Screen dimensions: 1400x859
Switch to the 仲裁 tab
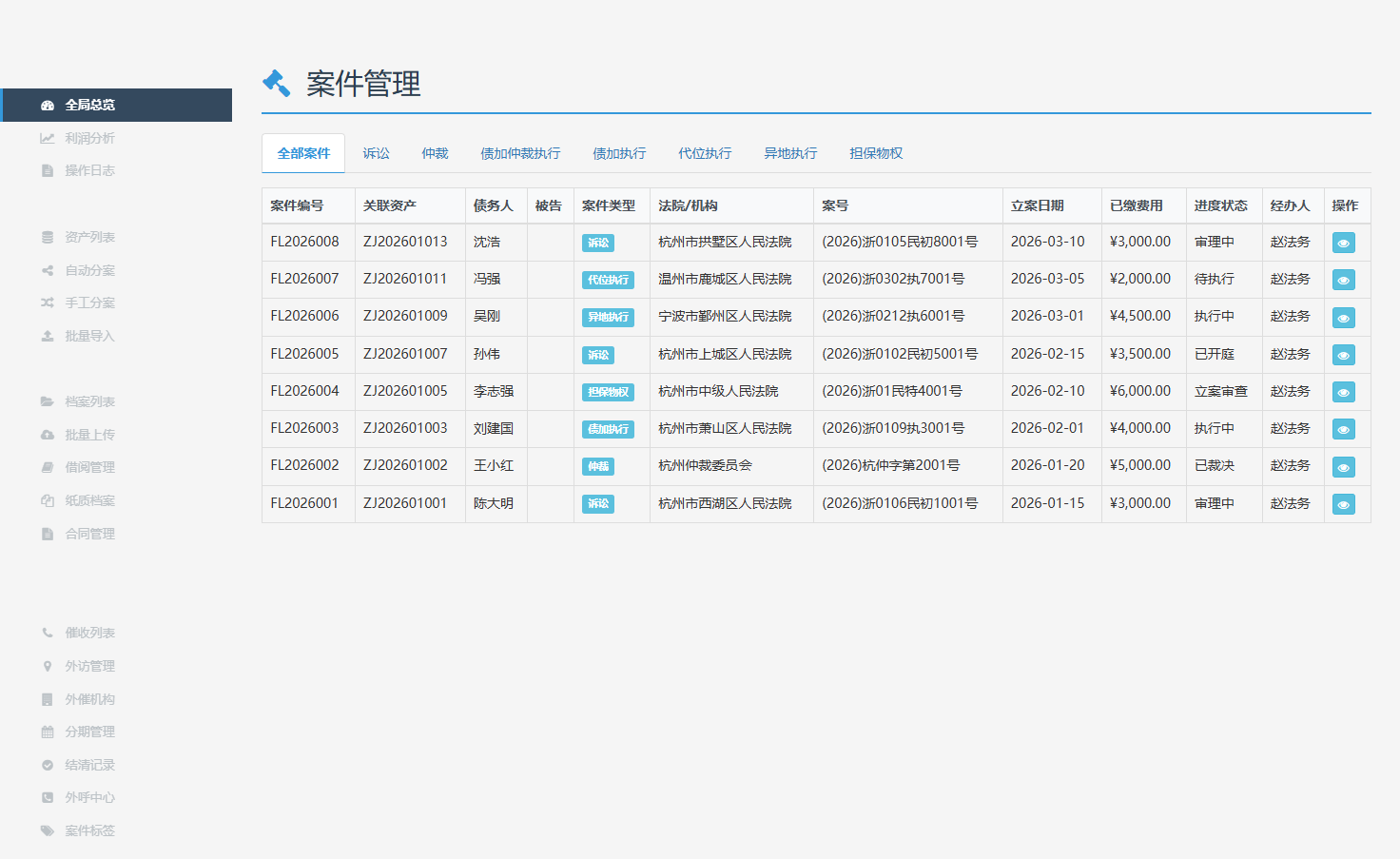[x=435, y=153]
